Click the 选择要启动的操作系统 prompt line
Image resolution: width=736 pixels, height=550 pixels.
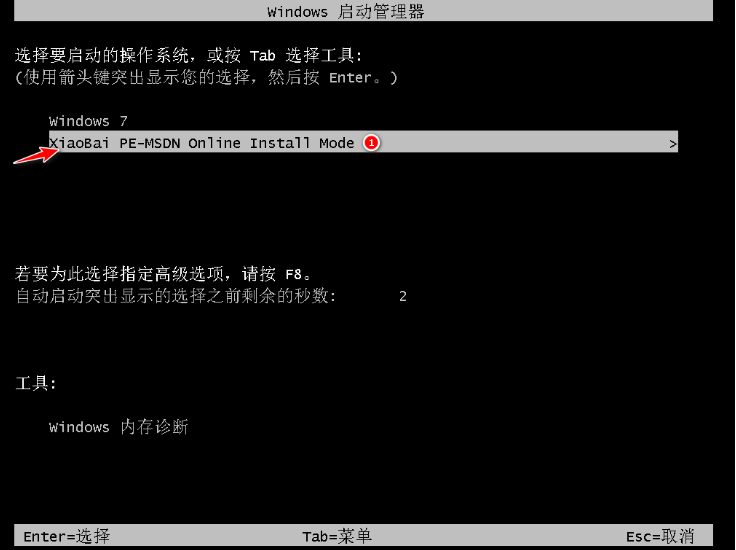click(x=188, y=55)
